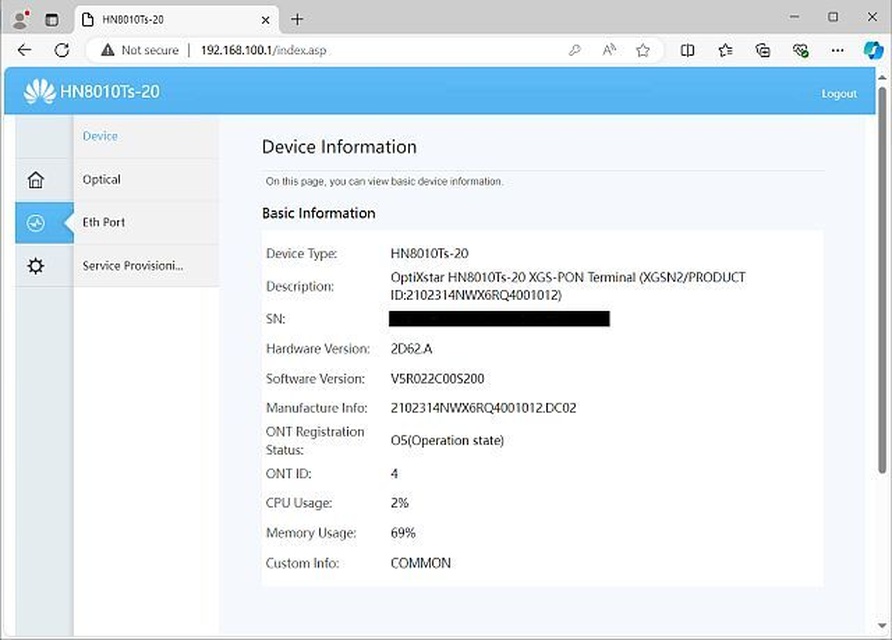Click the Logout link
892x640 pixels.
click(x=839, y=94)
